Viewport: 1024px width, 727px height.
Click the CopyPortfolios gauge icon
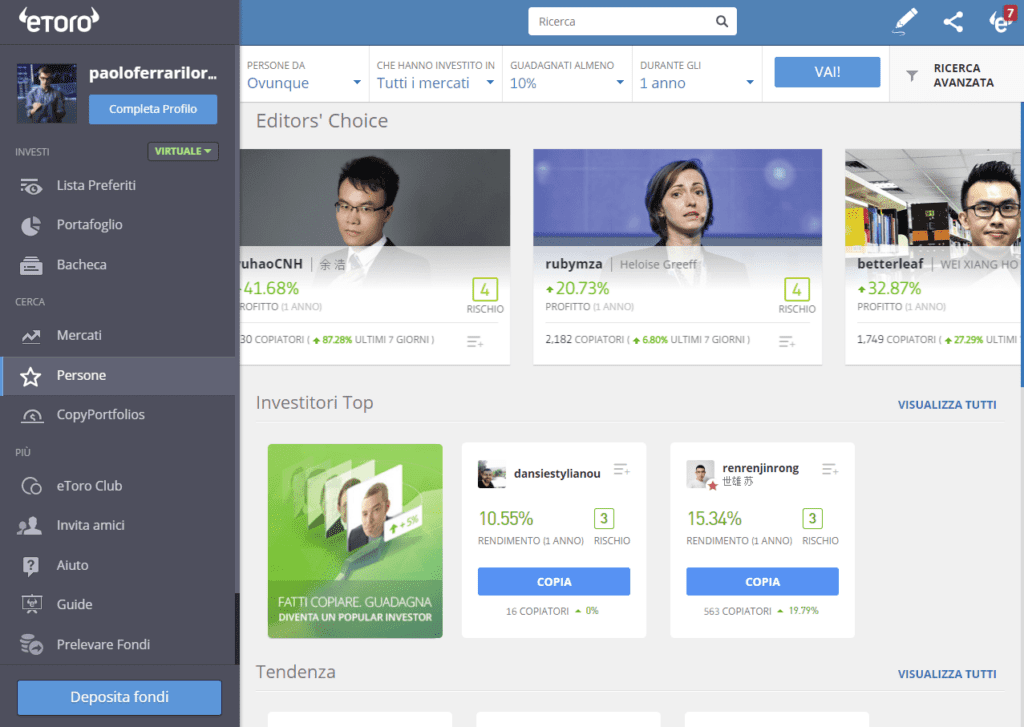(x=32, y=415)
